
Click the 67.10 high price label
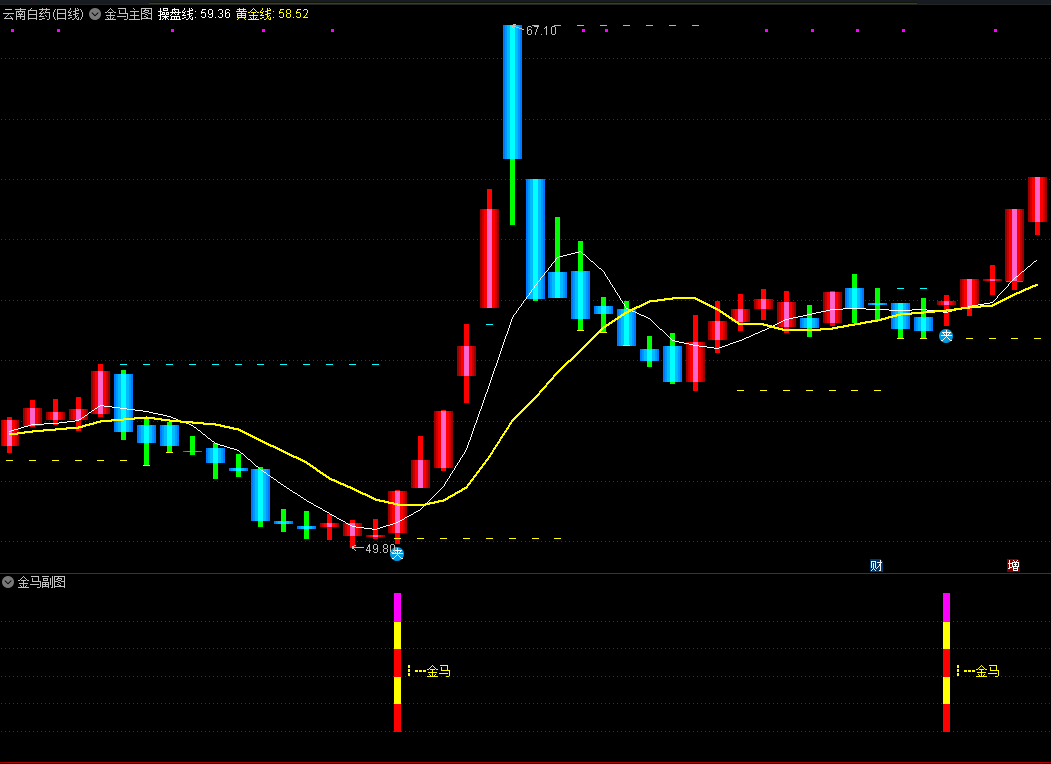(541, 31)
